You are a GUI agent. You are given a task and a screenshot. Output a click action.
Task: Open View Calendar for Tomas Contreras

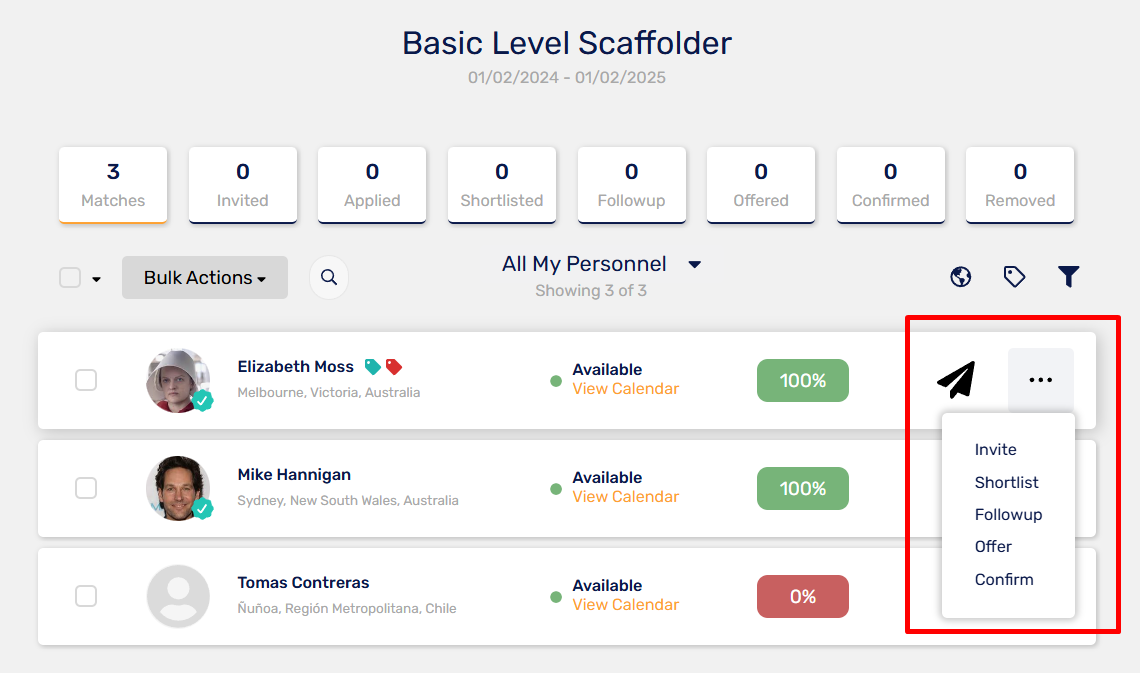point(625,605)
